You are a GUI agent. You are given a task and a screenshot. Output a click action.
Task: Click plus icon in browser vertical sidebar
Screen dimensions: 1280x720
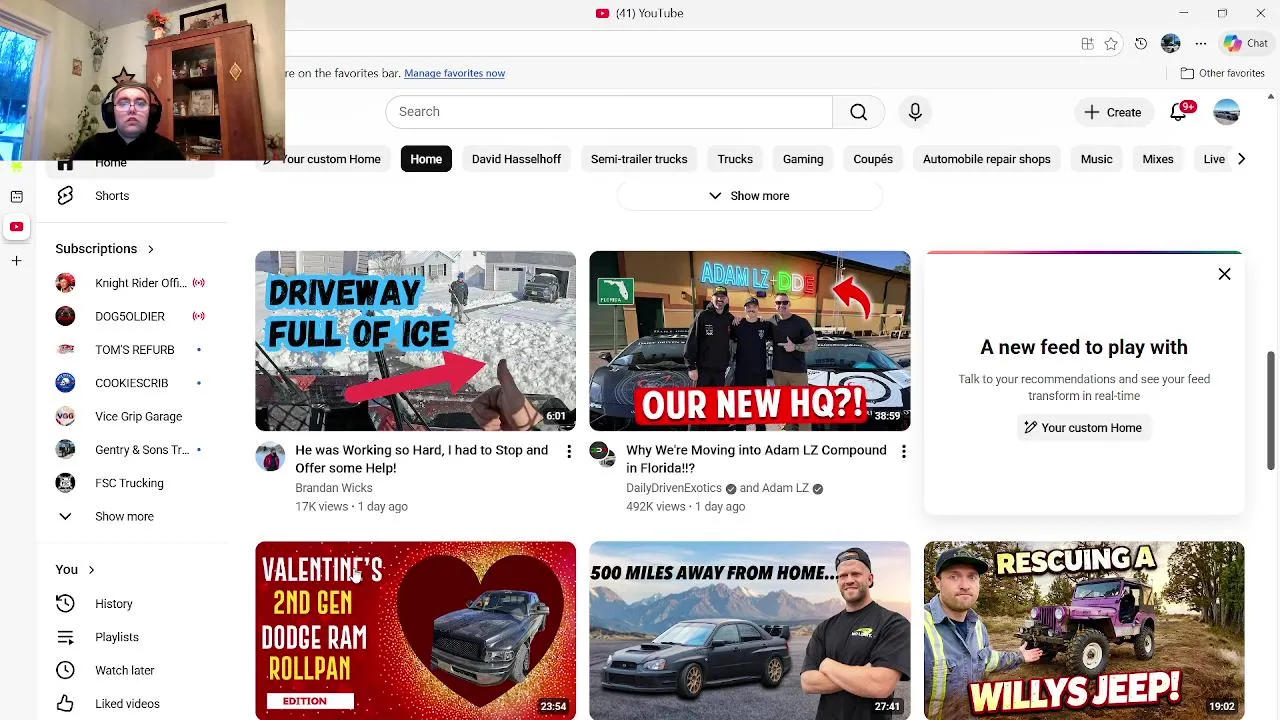tap(16, 261)
